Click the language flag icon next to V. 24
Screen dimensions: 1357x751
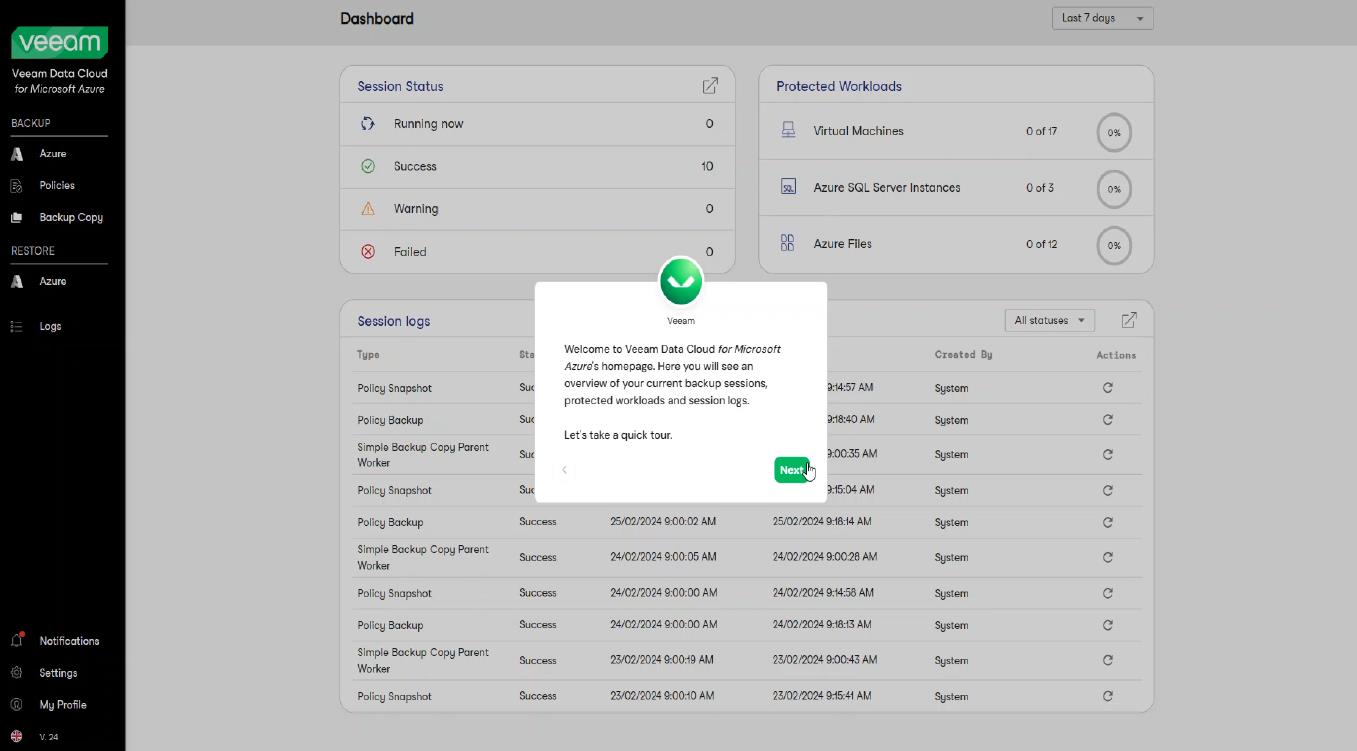point(16,736)
